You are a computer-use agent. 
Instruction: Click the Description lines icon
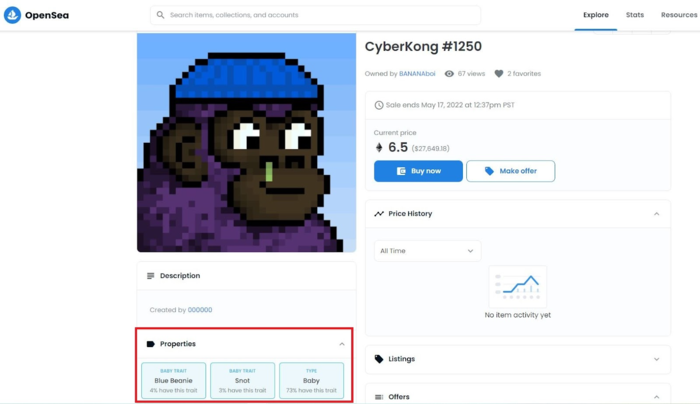(x=150, y=276)
